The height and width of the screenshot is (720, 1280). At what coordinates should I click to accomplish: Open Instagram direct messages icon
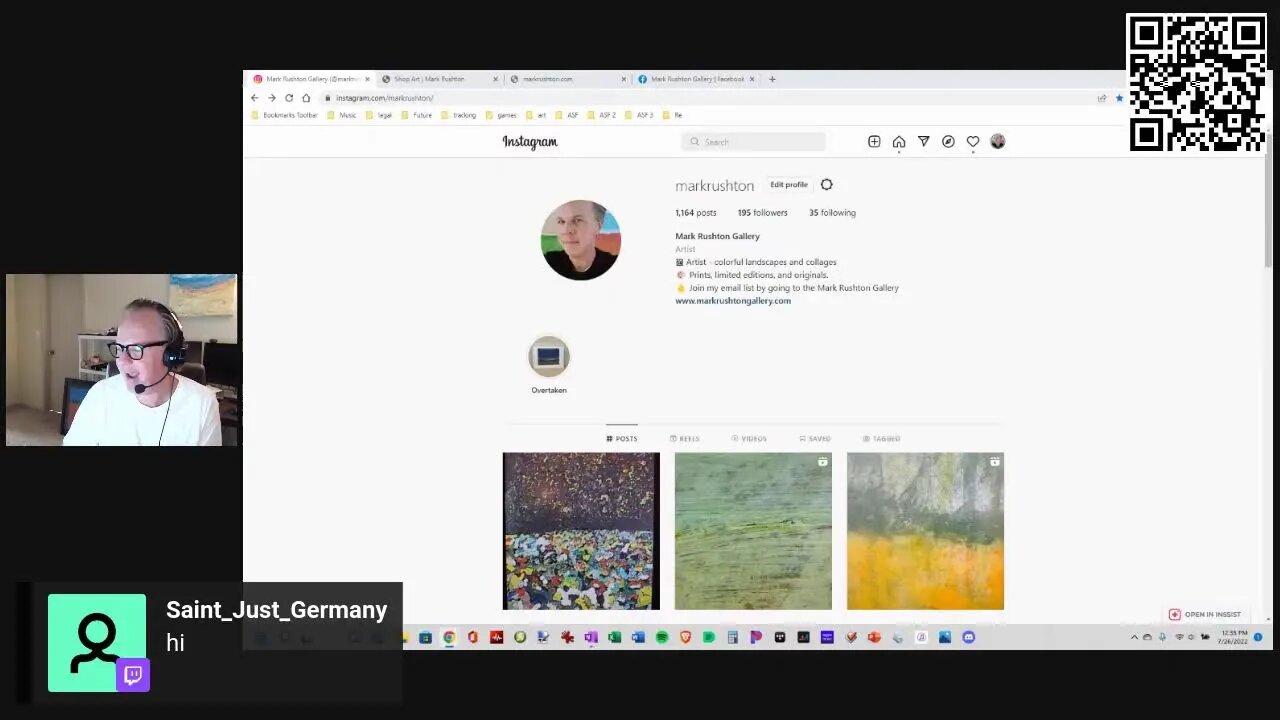point(923,142)
